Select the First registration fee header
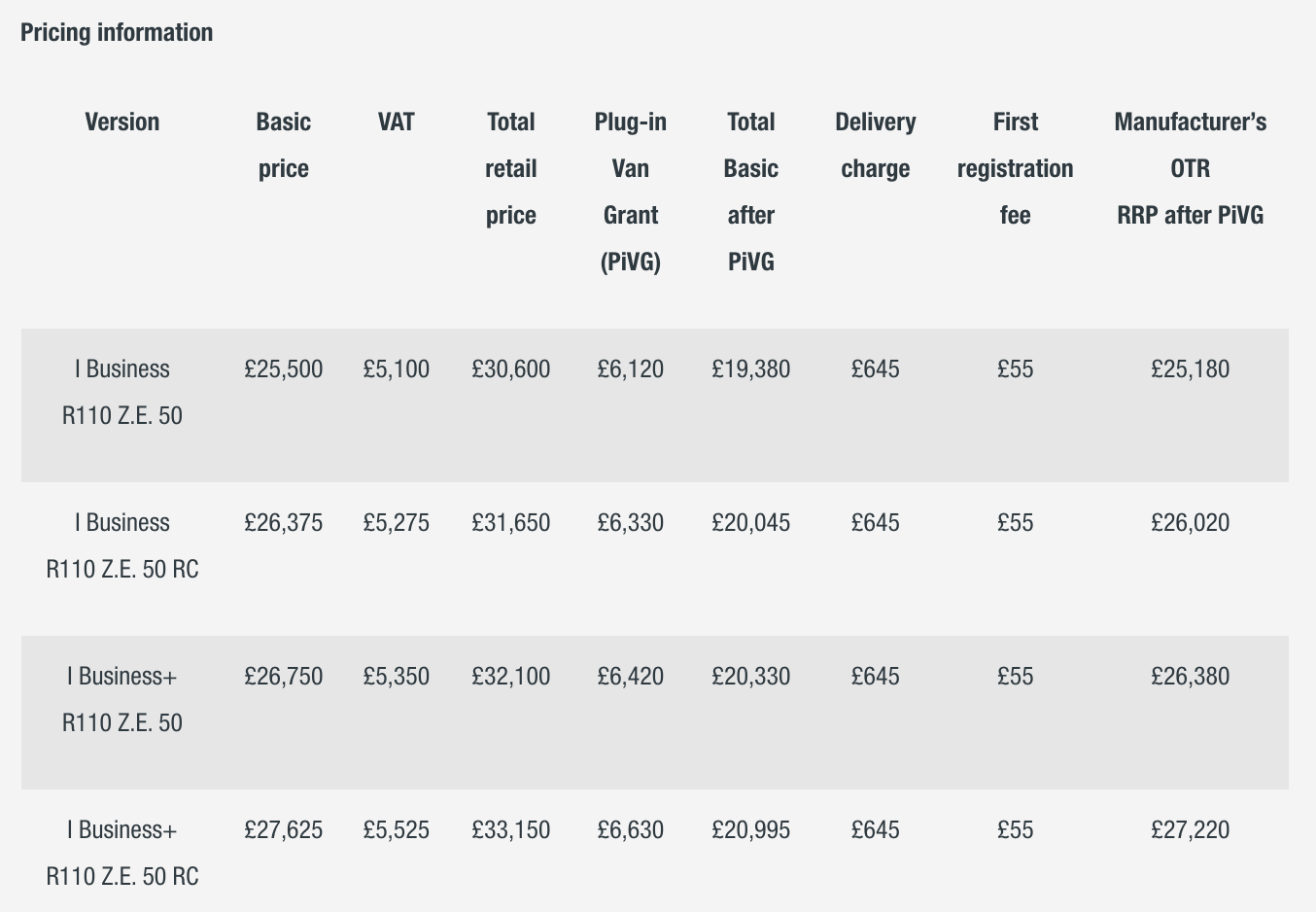 [1015, 168]
